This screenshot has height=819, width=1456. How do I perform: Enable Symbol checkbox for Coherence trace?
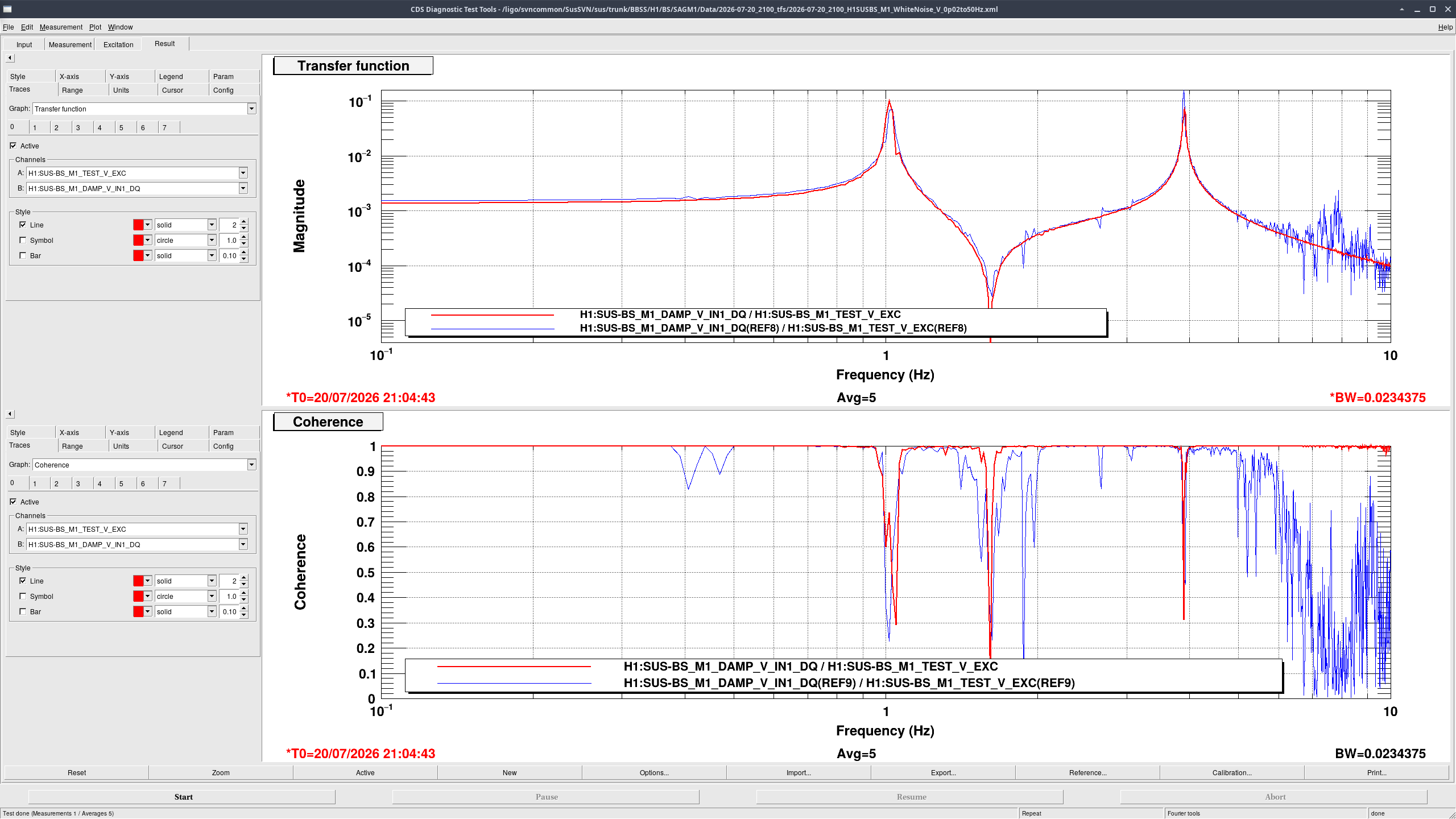click(x=23, y=596)
